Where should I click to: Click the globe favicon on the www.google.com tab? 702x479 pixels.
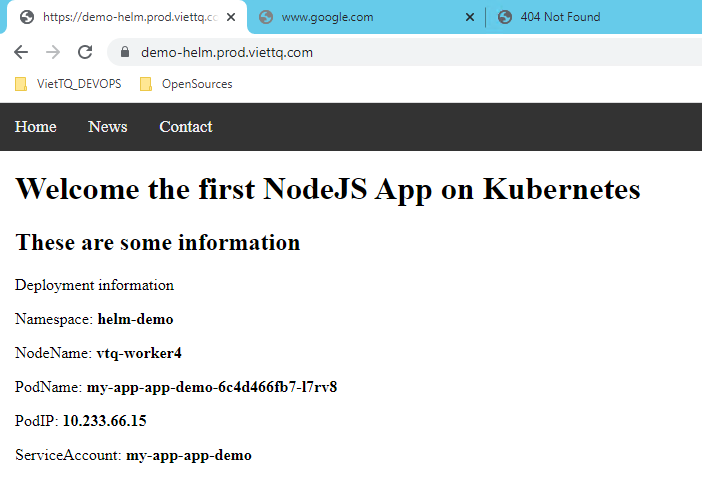266,17
